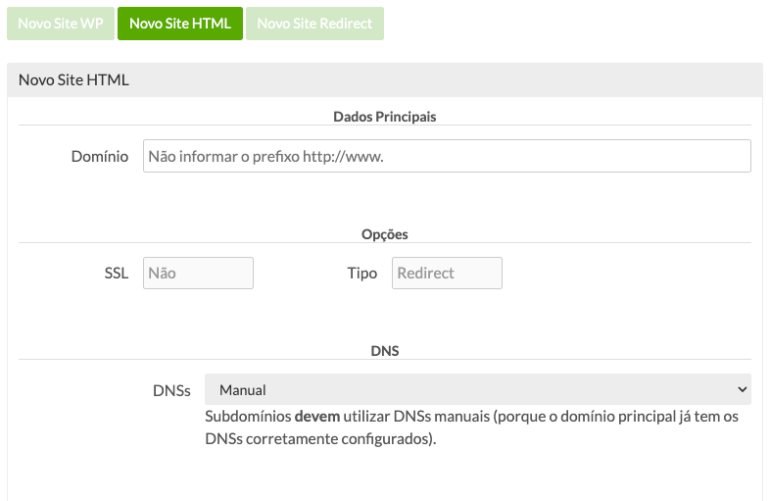The height and width of the screenshot is (501, 770).
Task: Switch to the Novo Site WP tab
Action: [60, 24]
